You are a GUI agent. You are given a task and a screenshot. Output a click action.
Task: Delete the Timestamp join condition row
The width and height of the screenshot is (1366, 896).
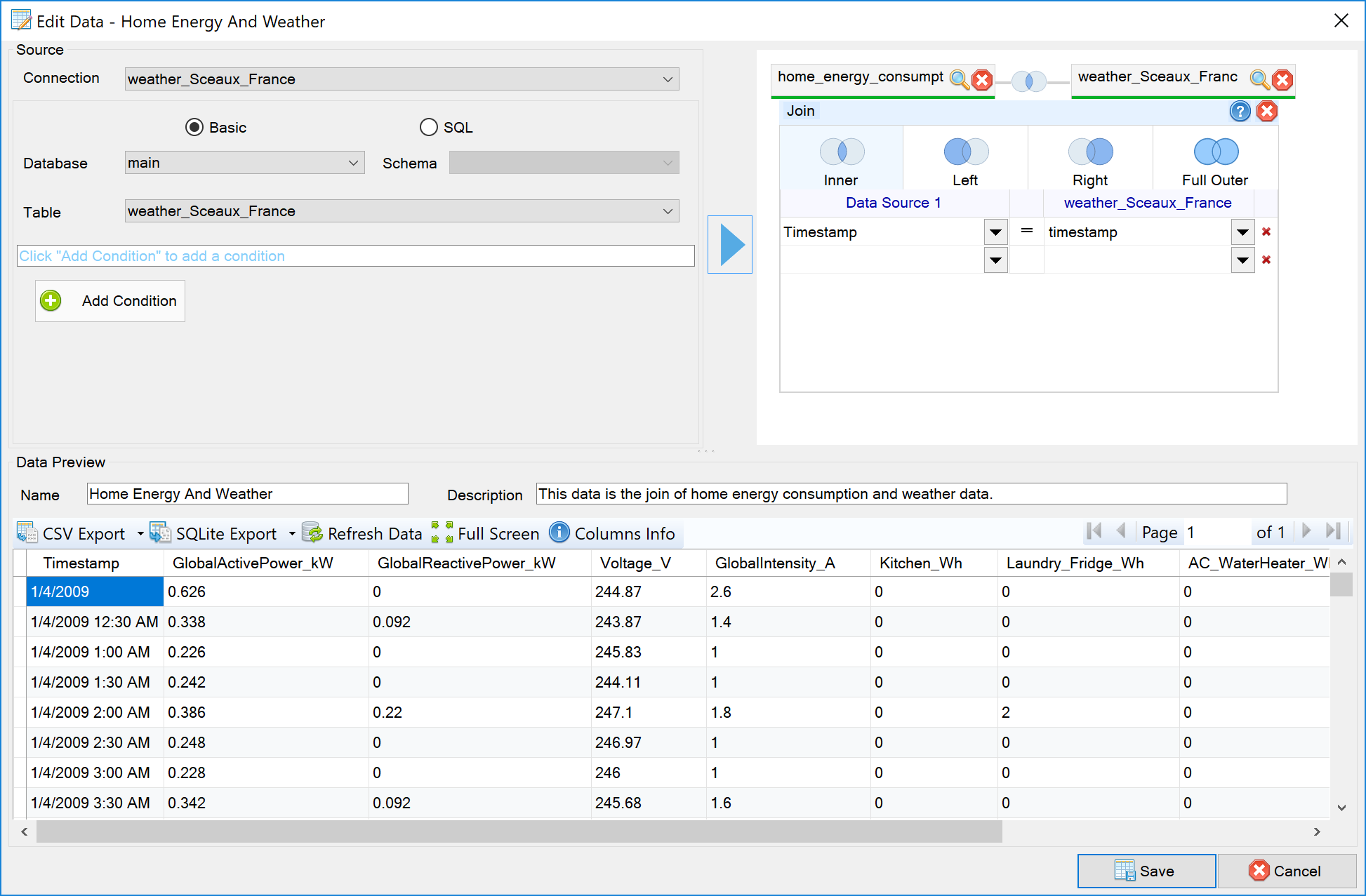pyautogui.click(x=1266, y=232)
